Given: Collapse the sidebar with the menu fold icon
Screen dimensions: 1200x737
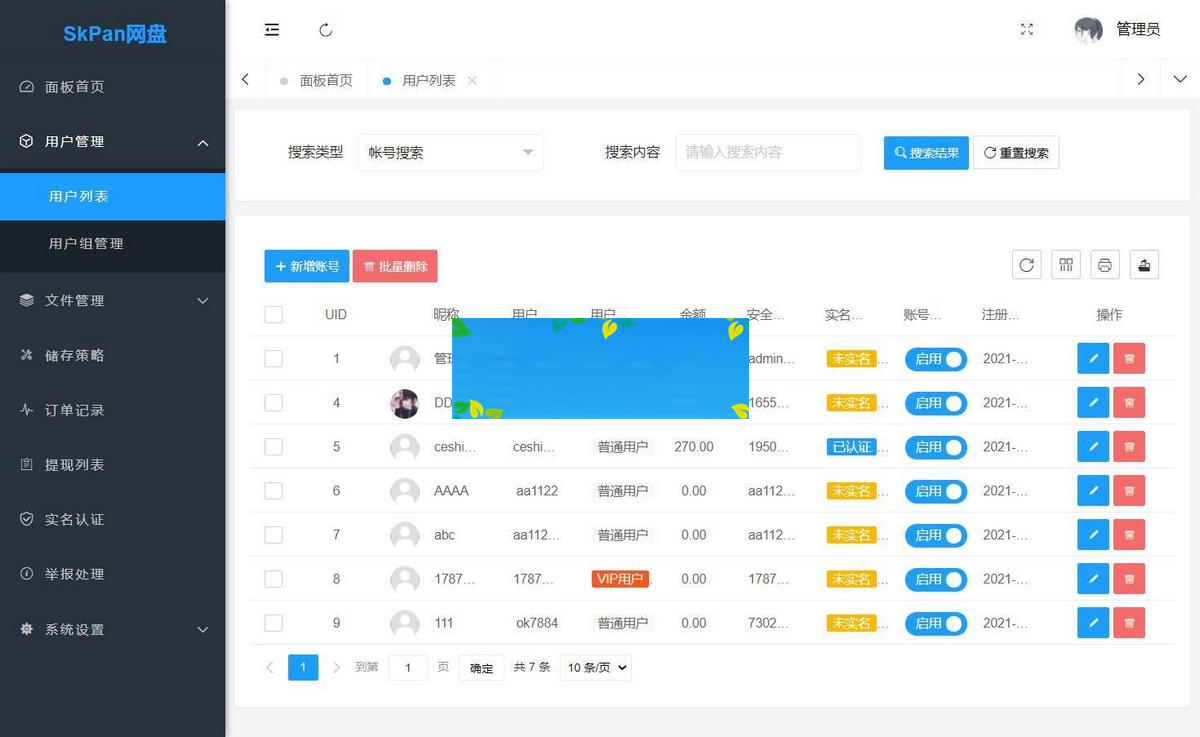Looking at the screenshot, I should [x=272, y=30].
